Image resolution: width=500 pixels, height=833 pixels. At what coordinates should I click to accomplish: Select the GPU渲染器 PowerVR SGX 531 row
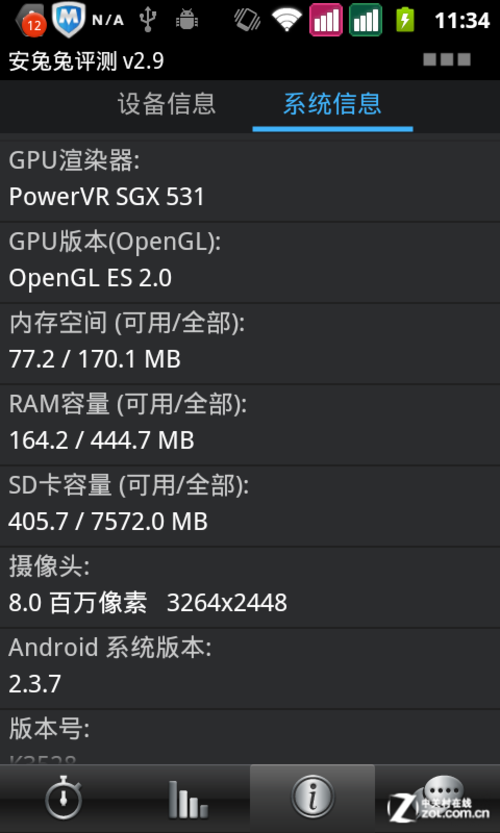click(250, 181)
